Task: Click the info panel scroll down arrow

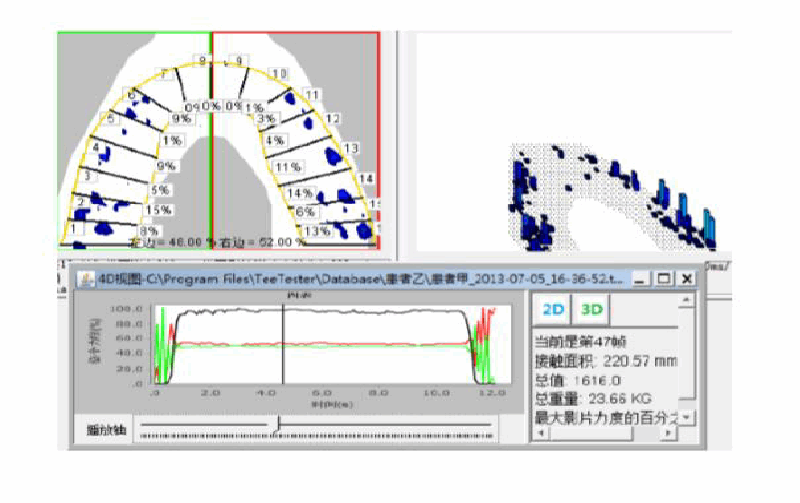Action: (x=687, y=416)
